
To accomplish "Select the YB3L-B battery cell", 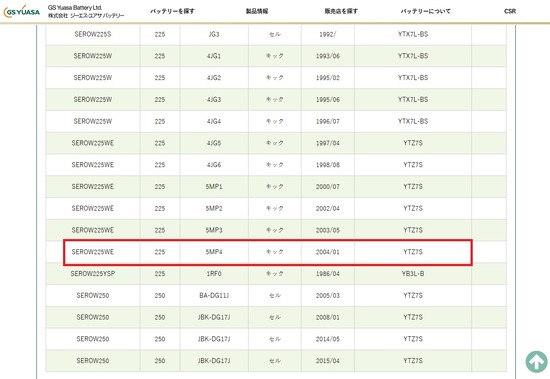I will [413, 274].
